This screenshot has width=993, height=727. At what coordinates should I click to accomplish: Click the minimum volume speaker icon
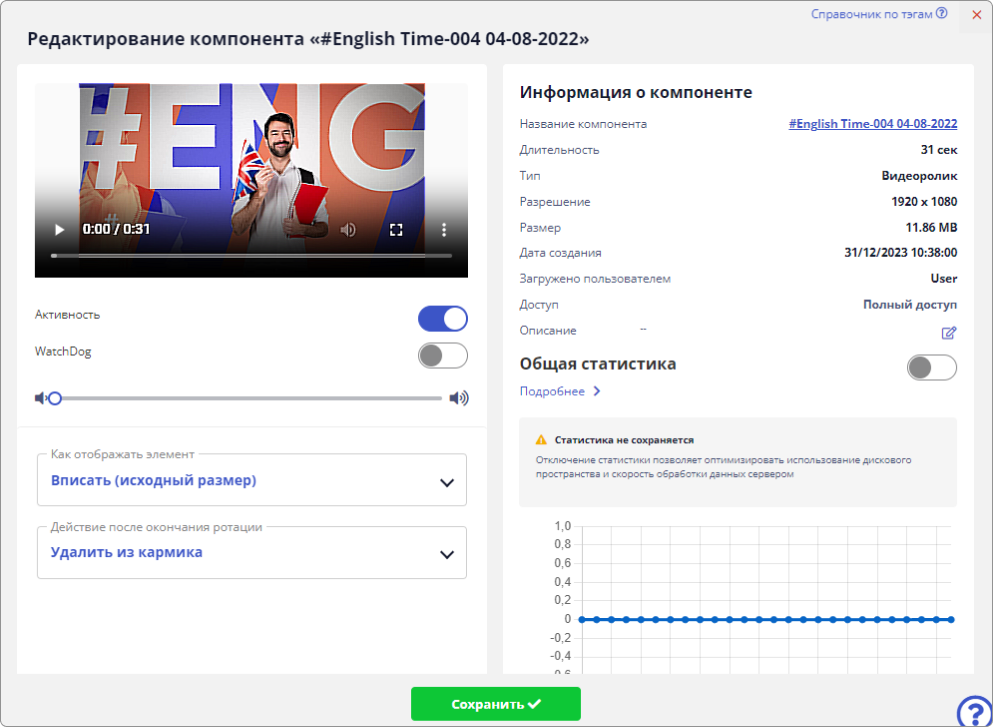point(39,397)
